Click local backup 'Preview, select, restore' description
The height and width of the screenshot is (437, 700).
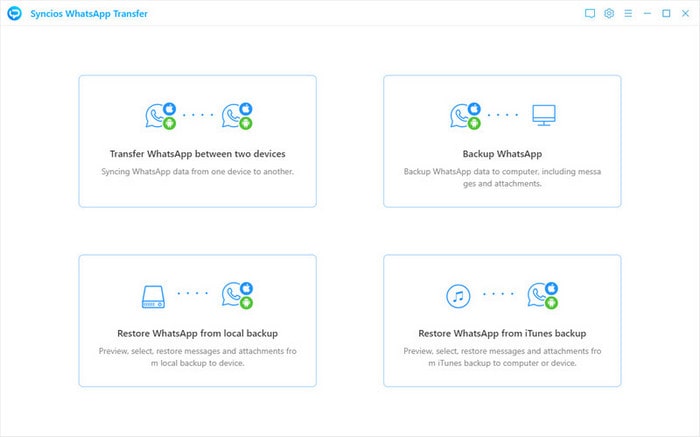pyautogui.click(x=197, y=357)
